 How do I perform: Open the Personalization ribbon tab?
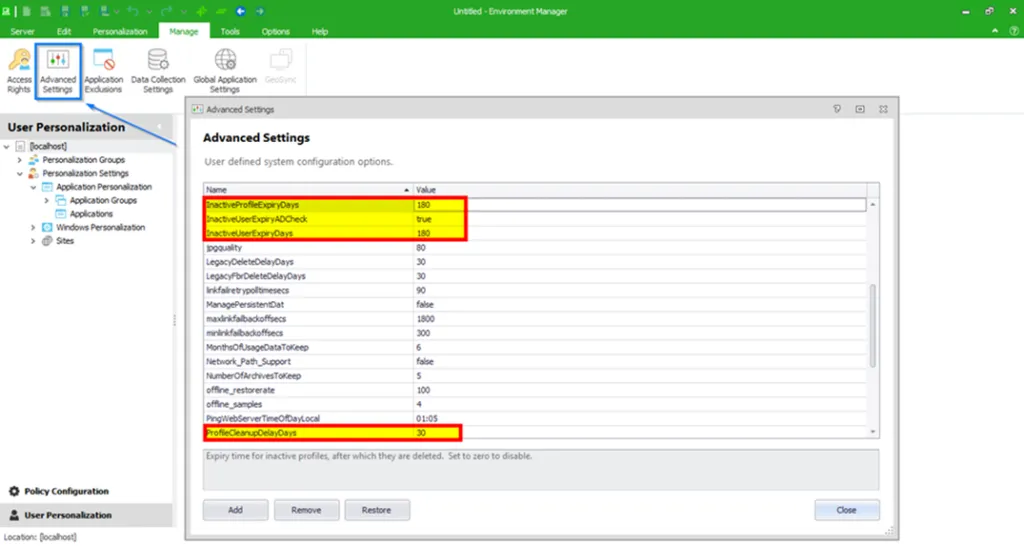click(x=120, y=32)
